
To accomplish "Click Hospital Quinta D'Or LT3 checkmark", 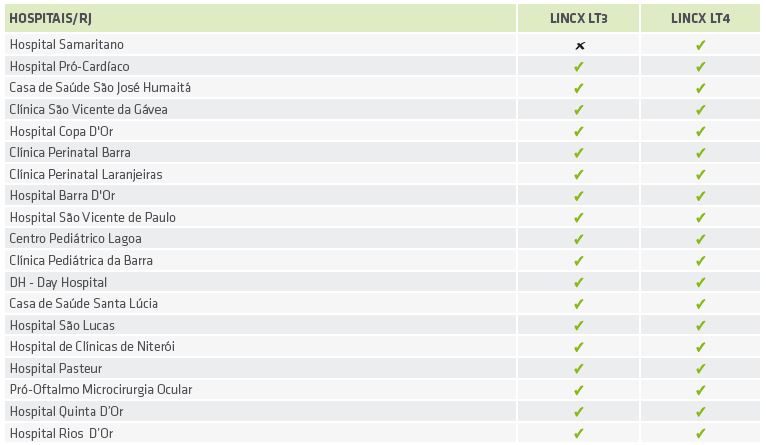I will (579, 412).
